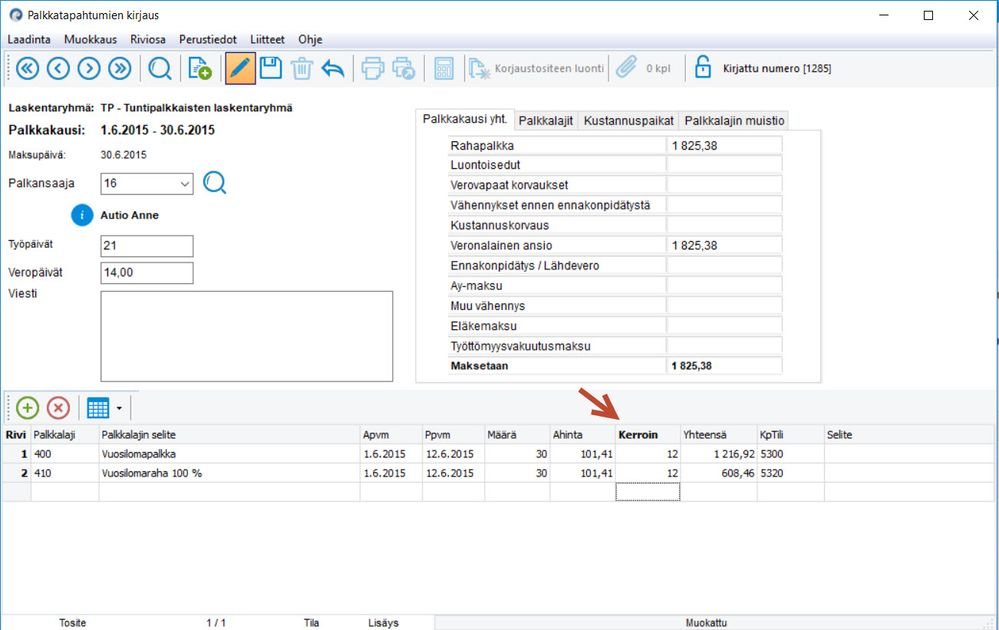Open the Riviosa menu
The height and width of the screenshot is (630, 999).
coord(148,39)
